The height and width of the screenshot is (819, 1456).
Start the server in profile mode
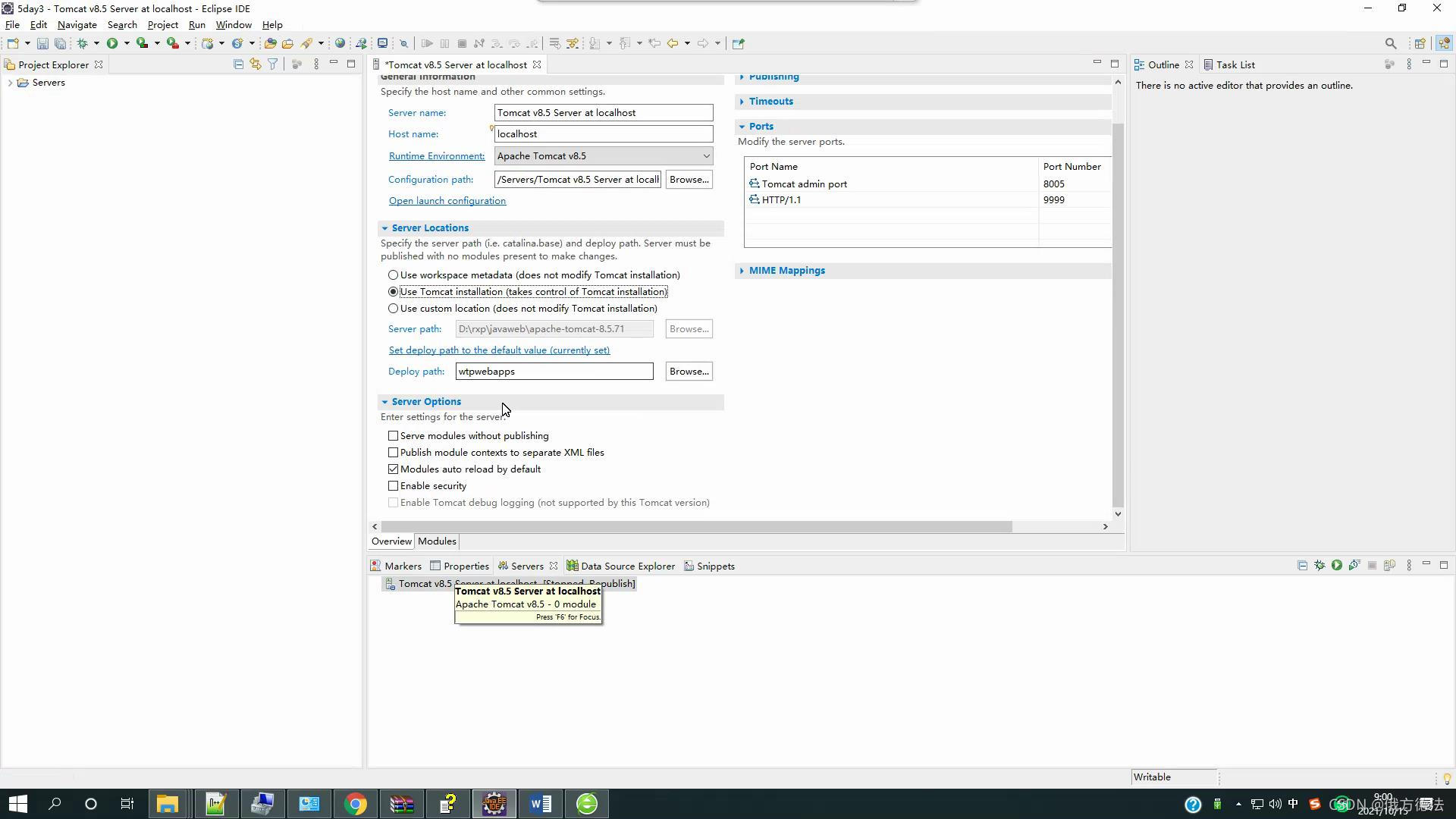tap(1354, 566)
